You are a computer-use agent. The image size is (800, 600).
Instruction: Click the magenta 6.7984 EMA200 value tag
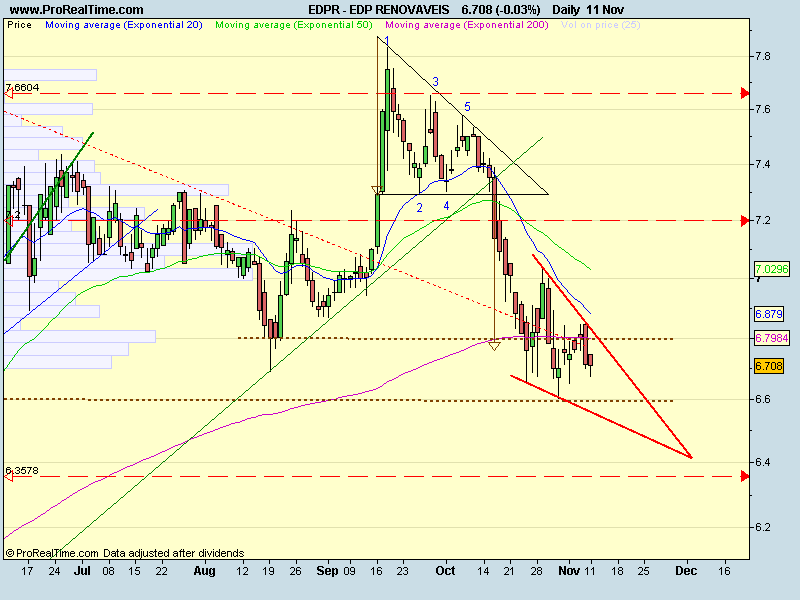pos(771,338)
